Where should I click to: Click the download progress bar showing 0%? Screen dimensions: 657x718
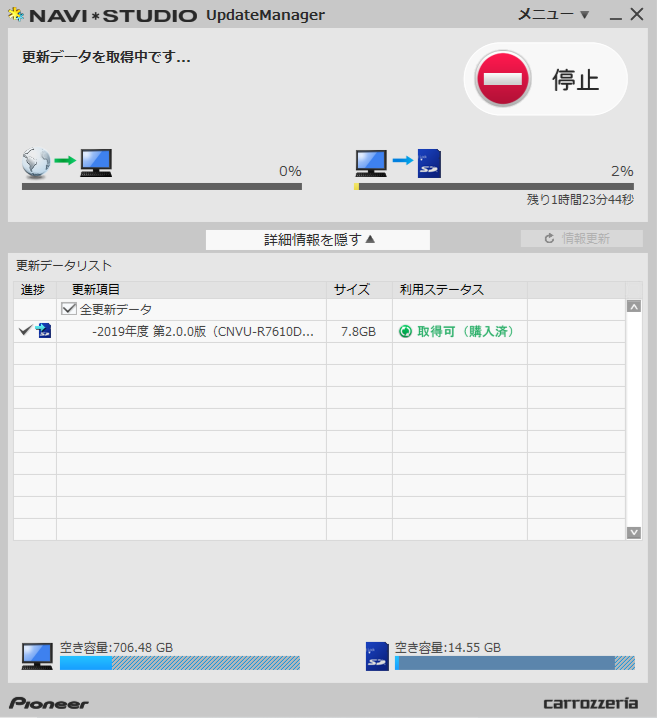point(162,186)
